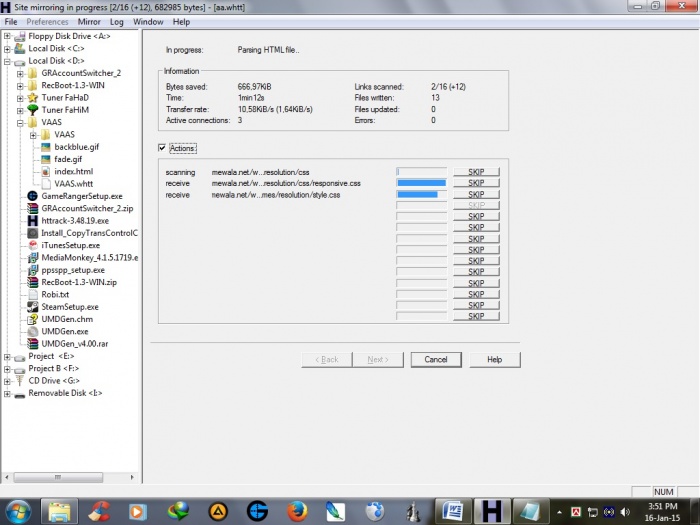The height and width of the screenshot is (525, 700).
Task: Open Firefox from the taskbar
Action: pos(297,511)
